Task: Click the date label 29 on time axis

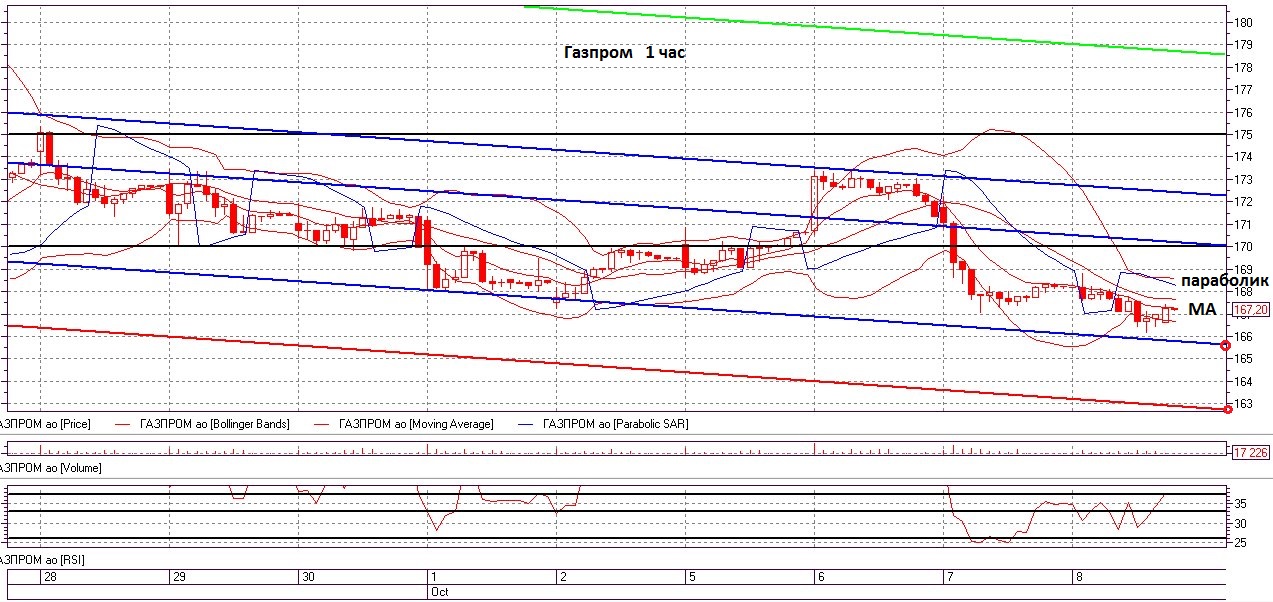Action: pos(180,577)
